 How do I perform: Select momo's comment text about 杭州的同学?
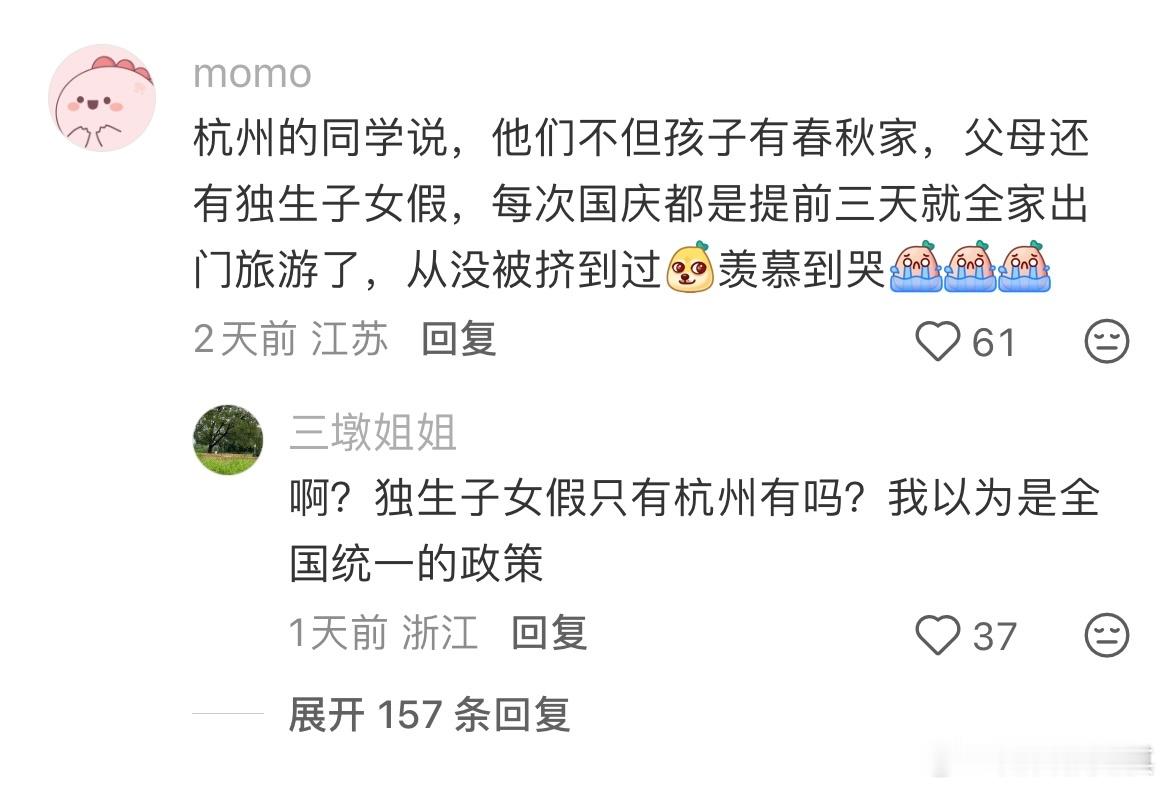click(x=641, y=204)
